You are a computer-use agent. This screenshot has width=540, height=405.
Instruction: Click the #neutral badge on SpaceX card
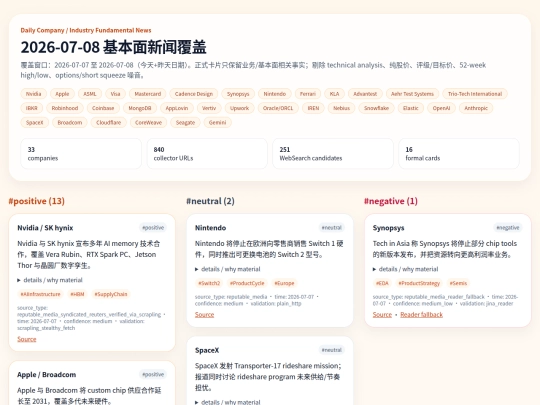click(331, 350)
